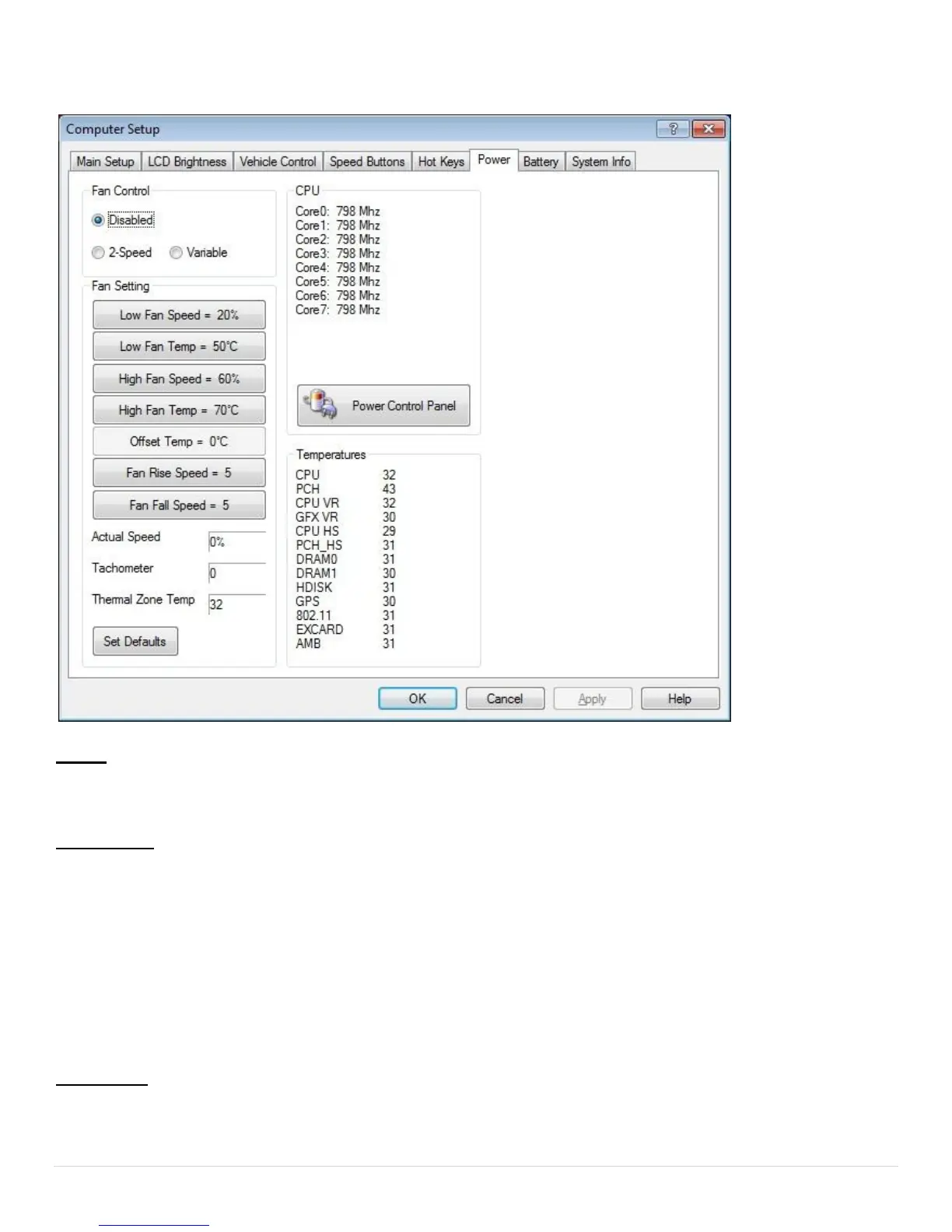
Task: Open the Speed Buttons tab
Action: (x=367, y=162)
